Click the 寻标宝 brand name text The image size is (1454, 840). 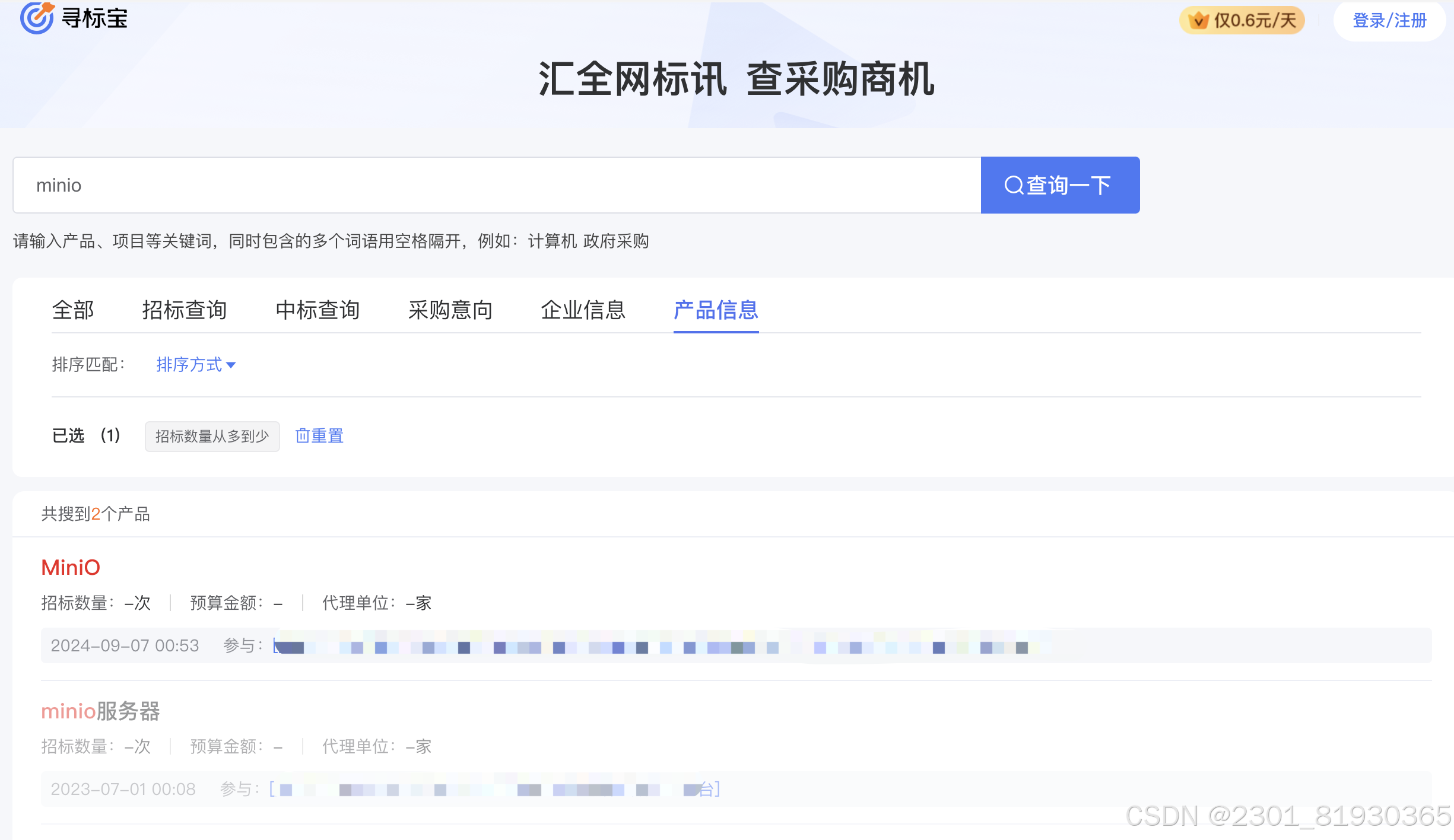(x=95, y=18)
